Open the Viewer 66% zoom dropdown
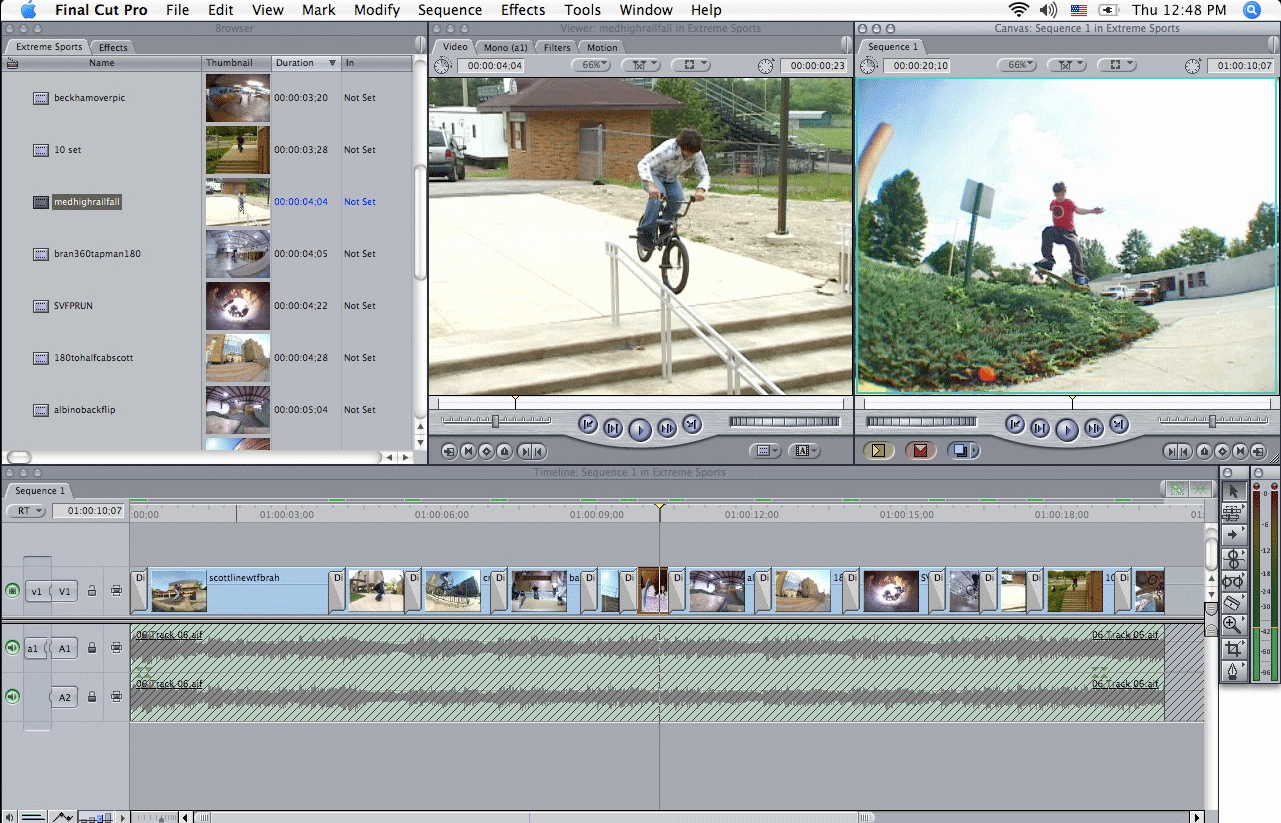This screenshot has width=1281, height=823. pos(591,65)
